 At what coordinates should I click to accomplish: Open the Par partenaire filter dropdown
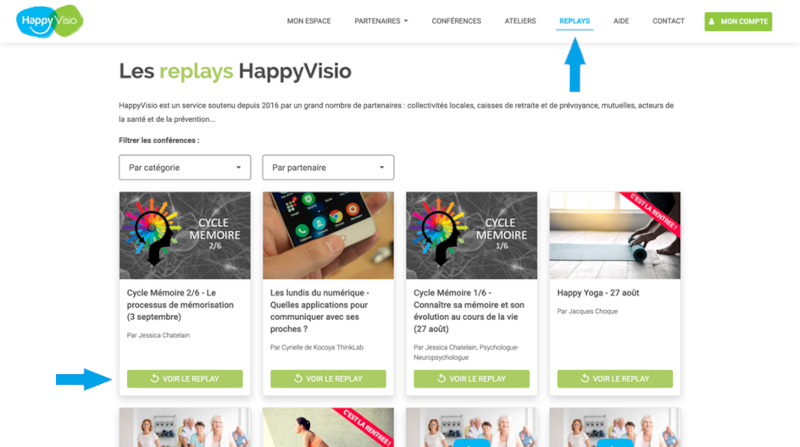pyautogui.click(x=328, y=167)
